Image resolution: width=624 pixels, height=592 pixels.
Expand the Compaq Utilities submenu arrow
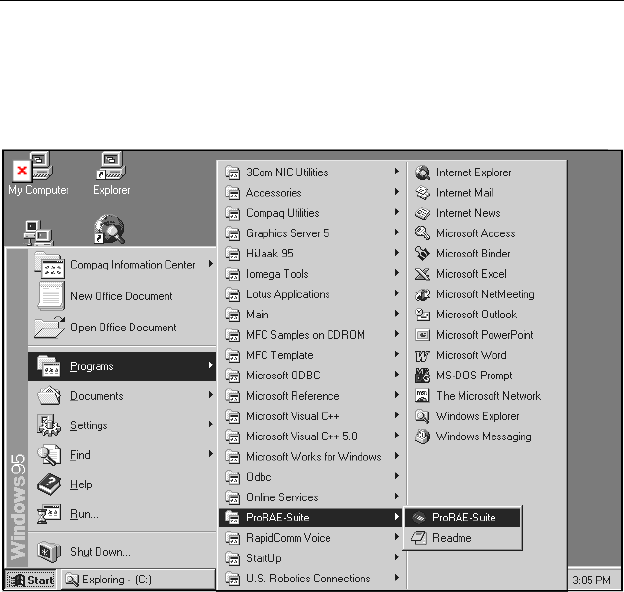pos(396,212)
